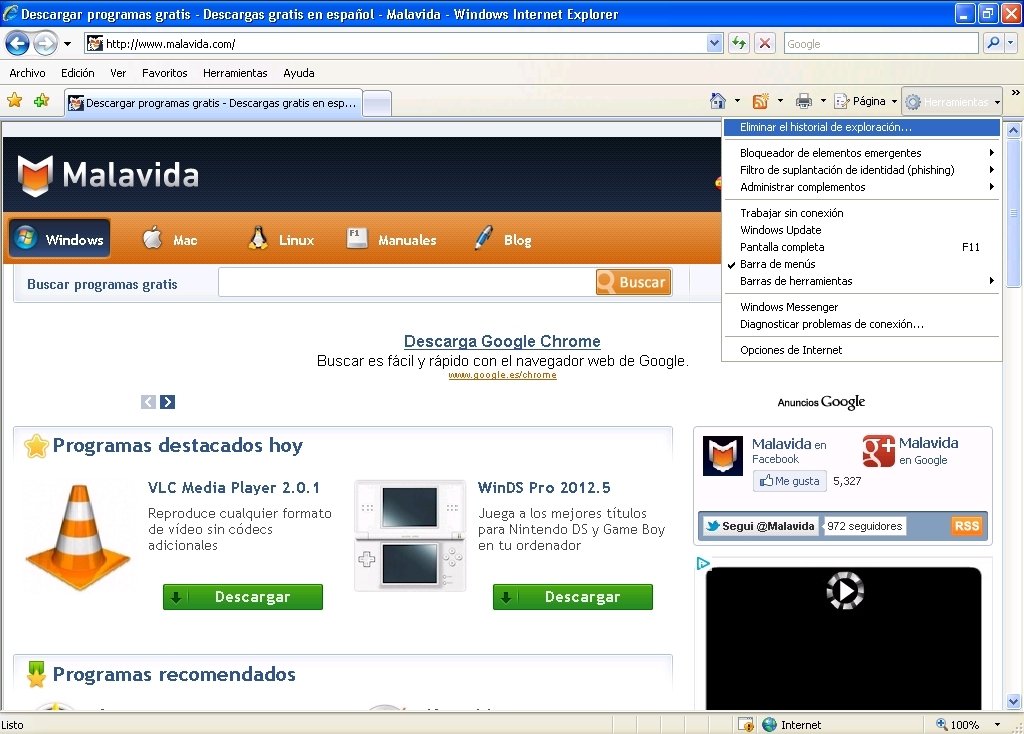Click the search magnifier icon
Viewport: 1024px width, 734px height.
pos(993,43)
